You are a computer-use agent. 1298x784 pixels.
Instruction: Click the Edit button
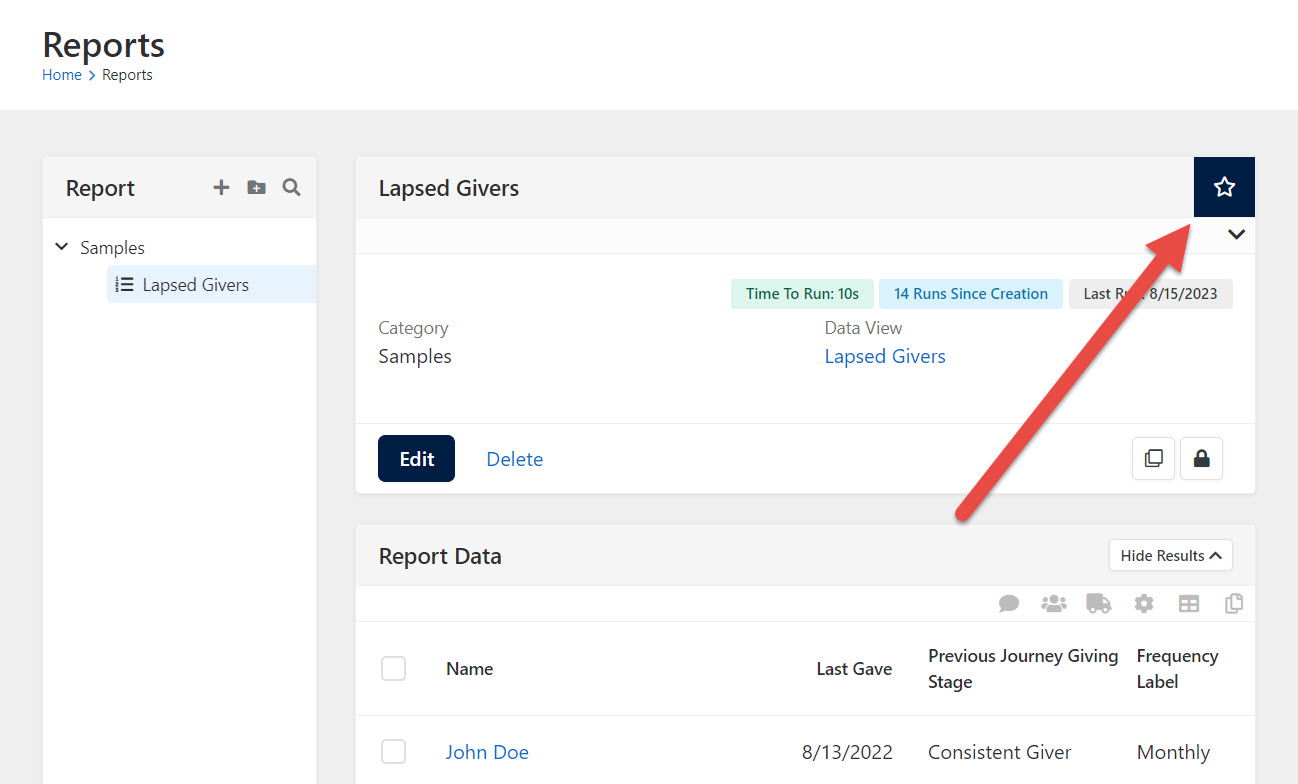[416, 458]
